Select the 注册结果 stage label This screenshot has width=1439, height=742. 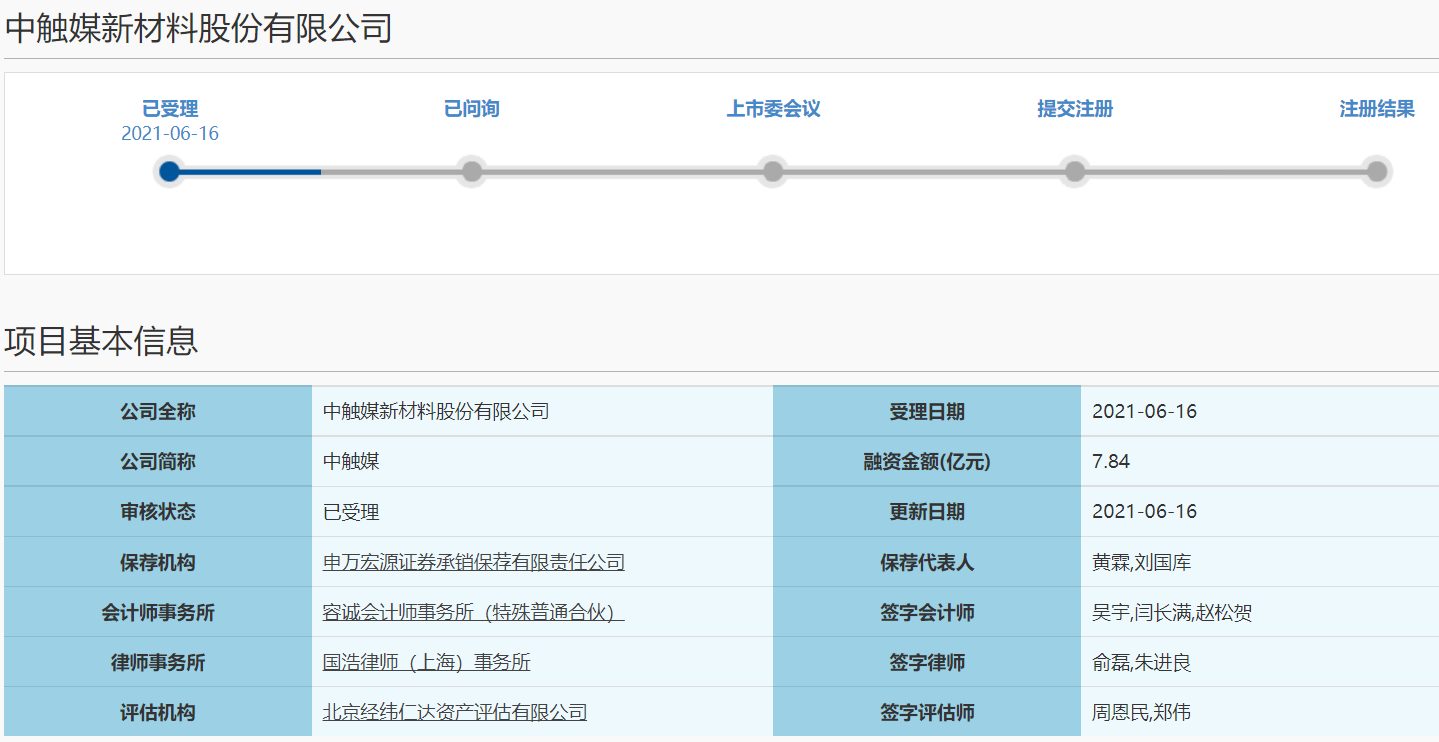(1376, 109)
